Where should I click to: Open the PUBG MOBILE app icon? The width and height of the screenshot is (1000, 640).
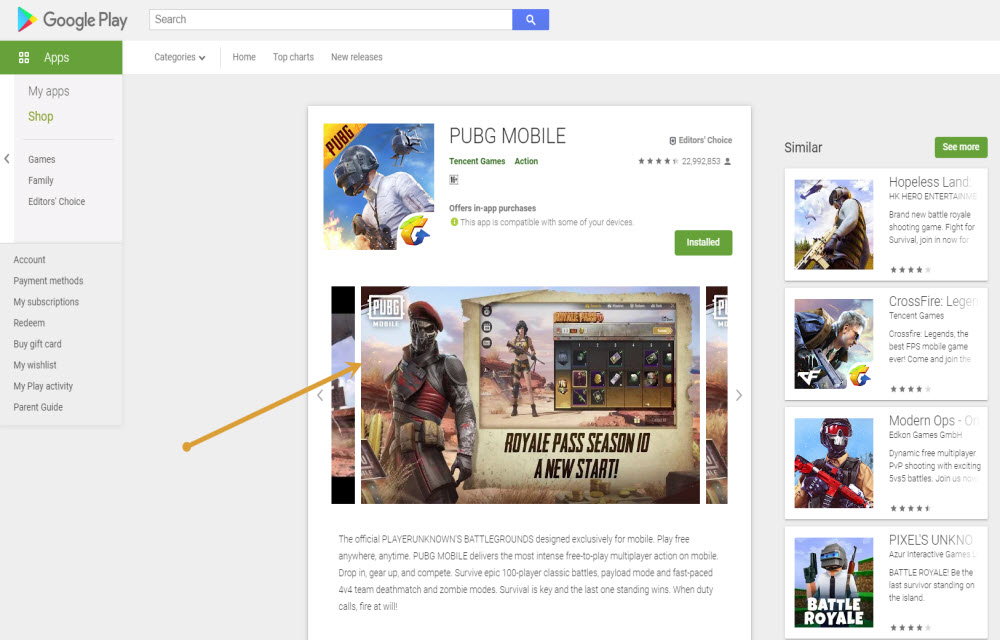pyautogui.click(x=379, y=186)
